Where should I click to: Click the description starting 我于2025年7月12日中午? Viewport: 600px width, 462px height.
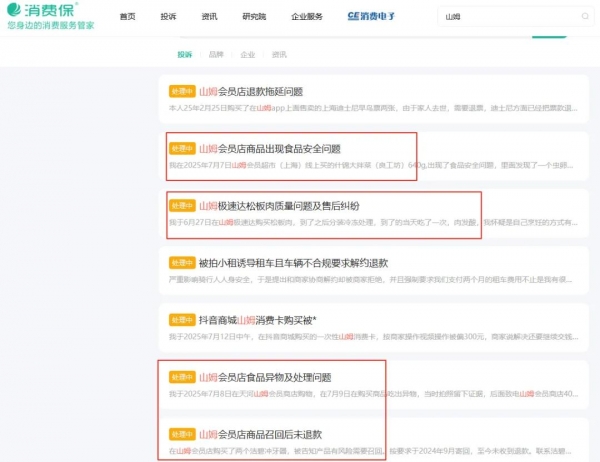[373, 337]
